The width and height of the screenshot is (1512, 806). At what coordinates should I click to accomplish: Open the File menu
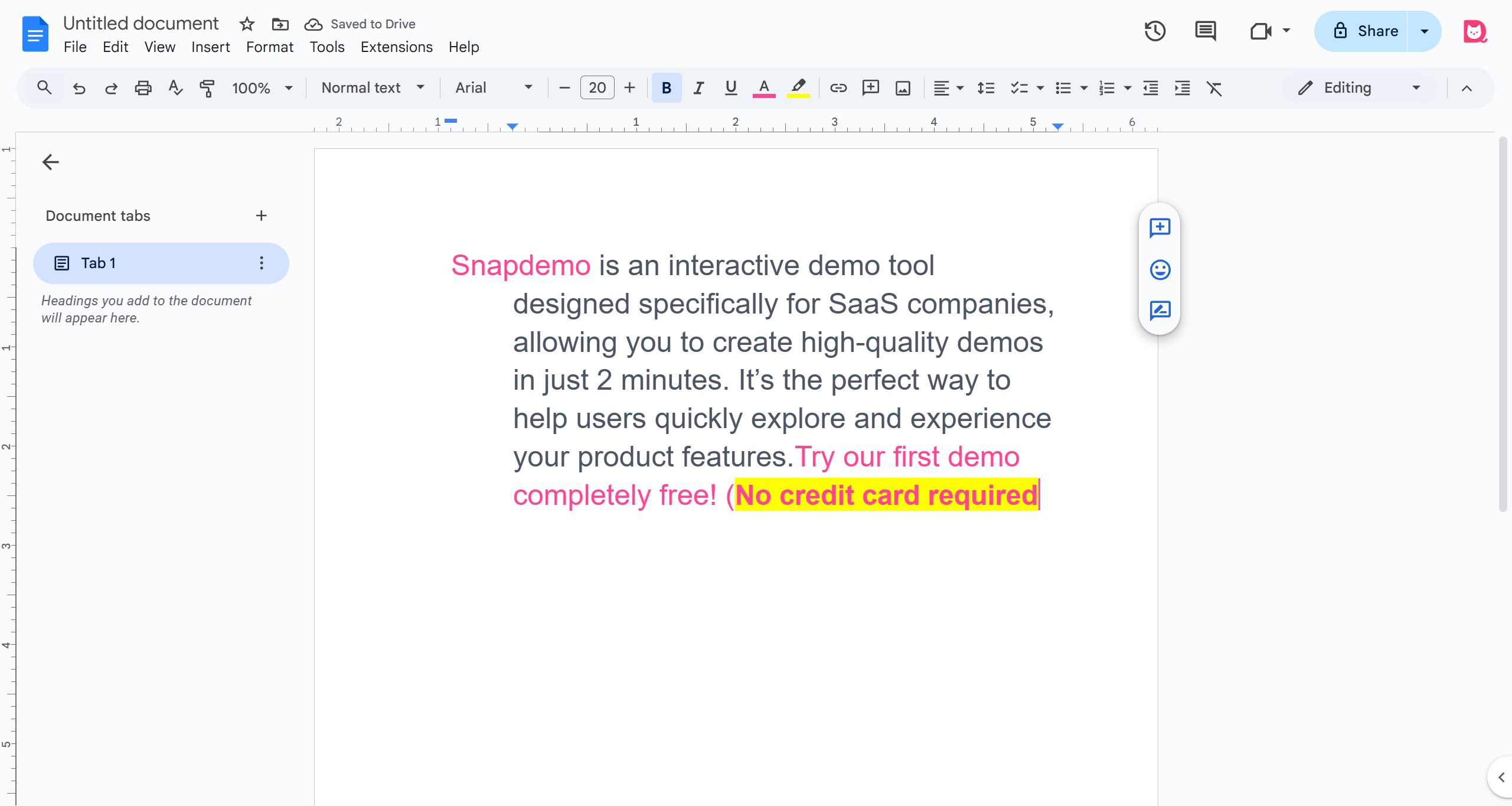(x=75, y=47)
